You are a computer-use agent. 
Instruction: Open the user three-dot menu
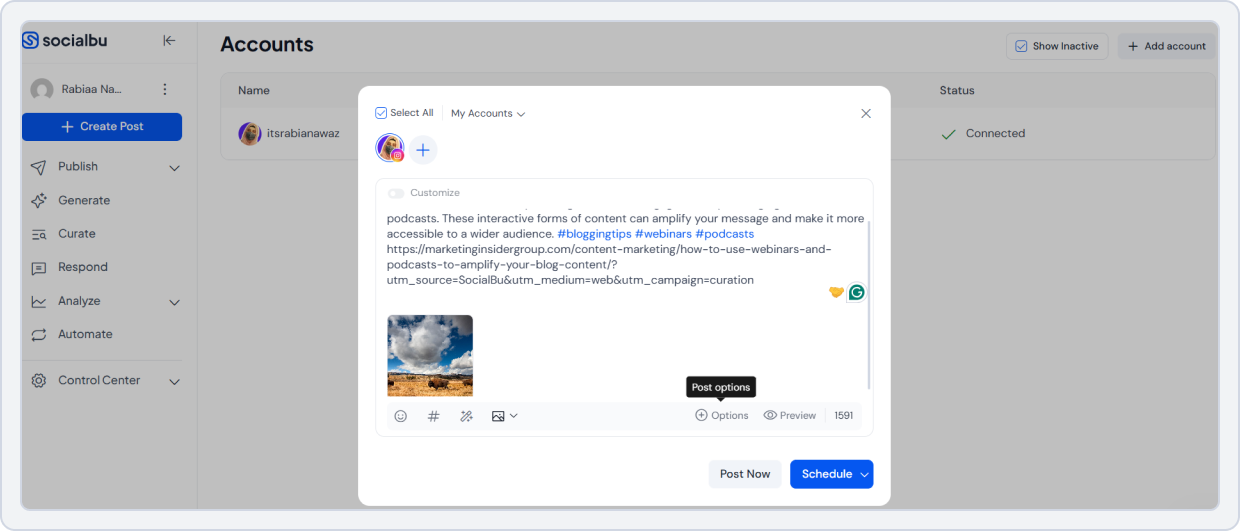(x=165, y=89)
